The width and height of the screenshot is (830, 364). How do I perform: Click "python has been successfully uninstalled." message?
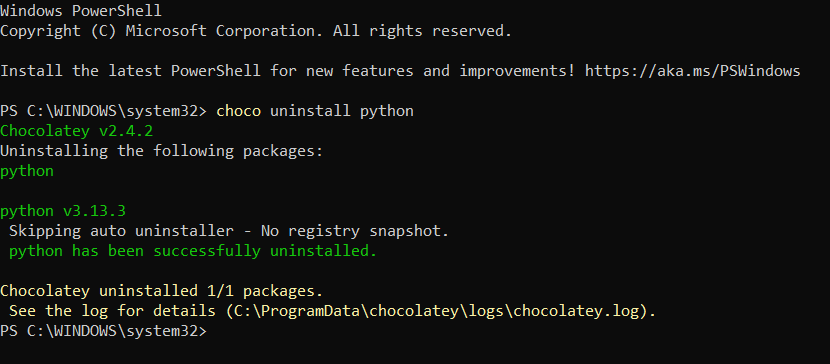tap(193, 251)
